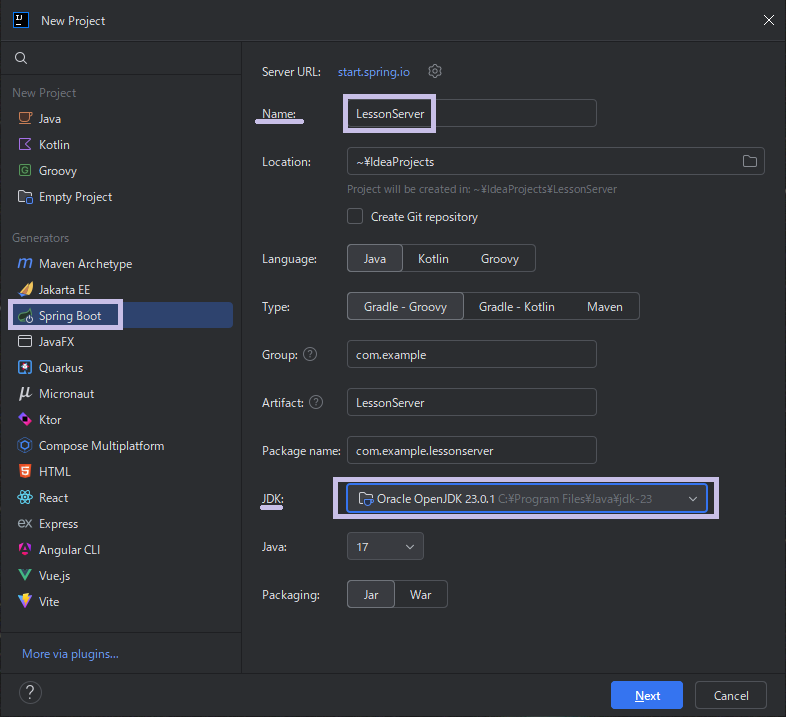
Task: Set Language to Java
Action: (x=374, y=258)
